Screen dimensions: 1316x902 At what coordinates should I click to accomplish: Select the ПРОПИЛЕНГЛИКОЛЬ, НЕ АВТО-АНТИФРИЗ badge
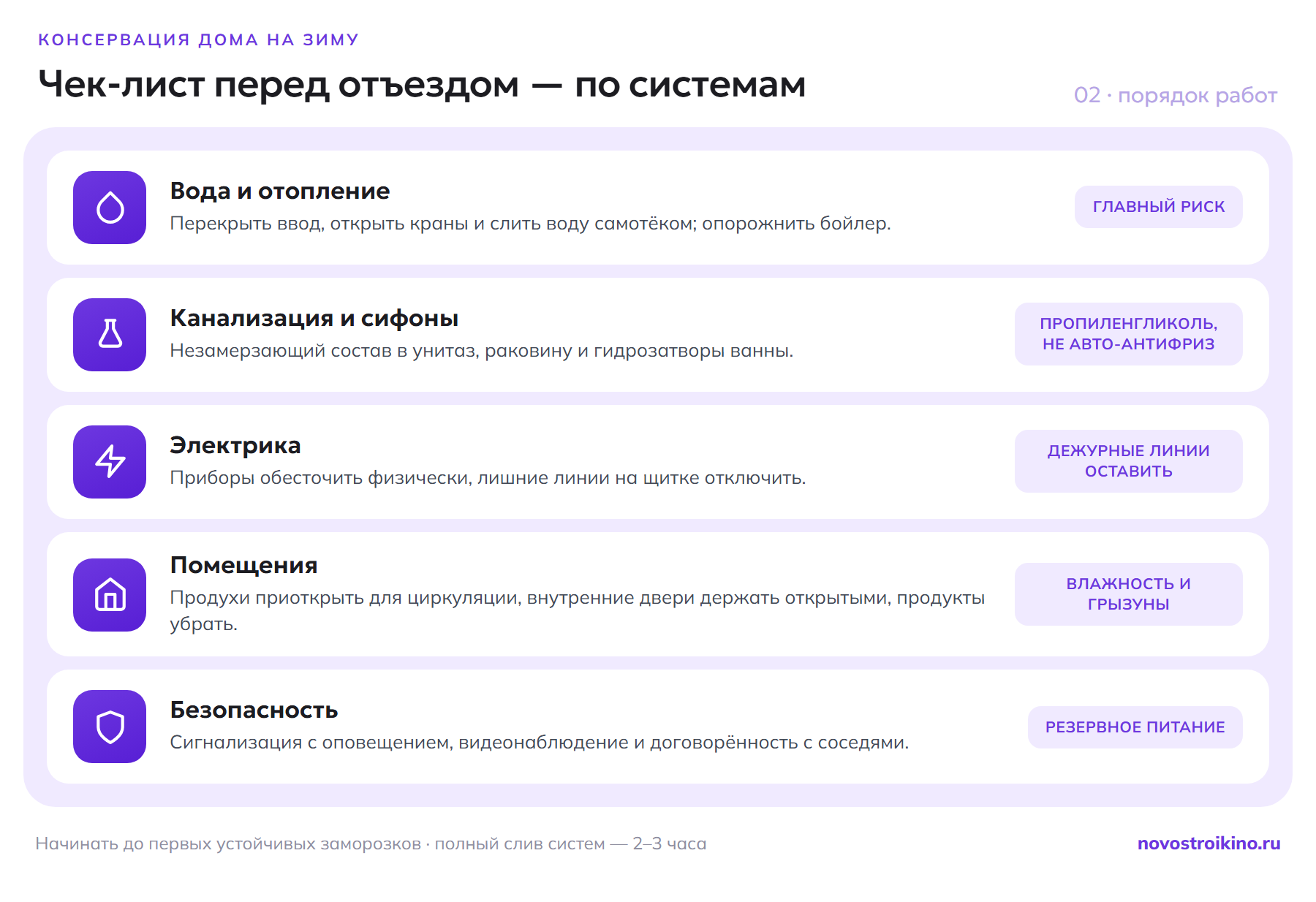[1128, 334]
